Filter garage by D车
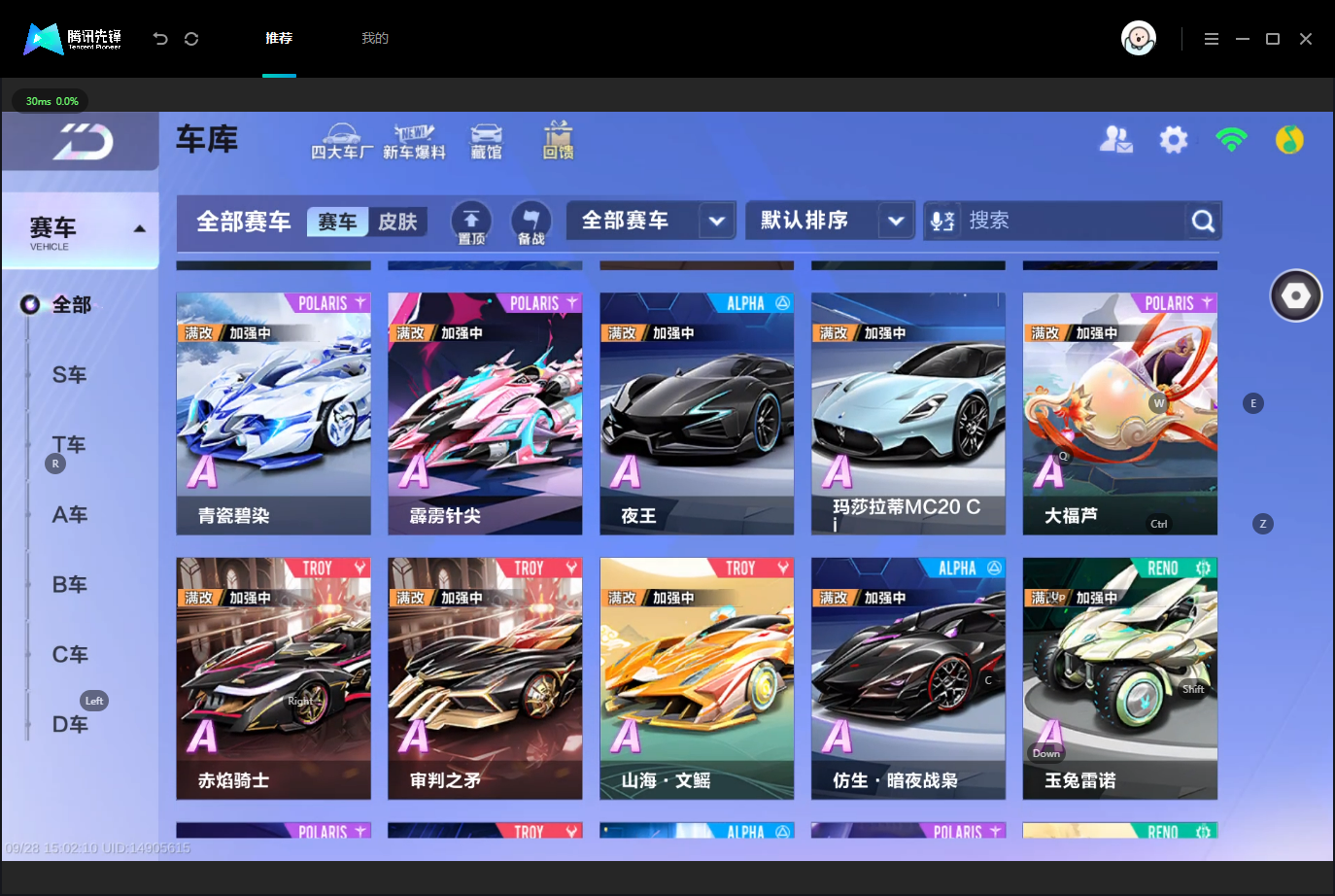Viewport: 1335px width, 896px height. pyautogui.click(x=70, y=725)
